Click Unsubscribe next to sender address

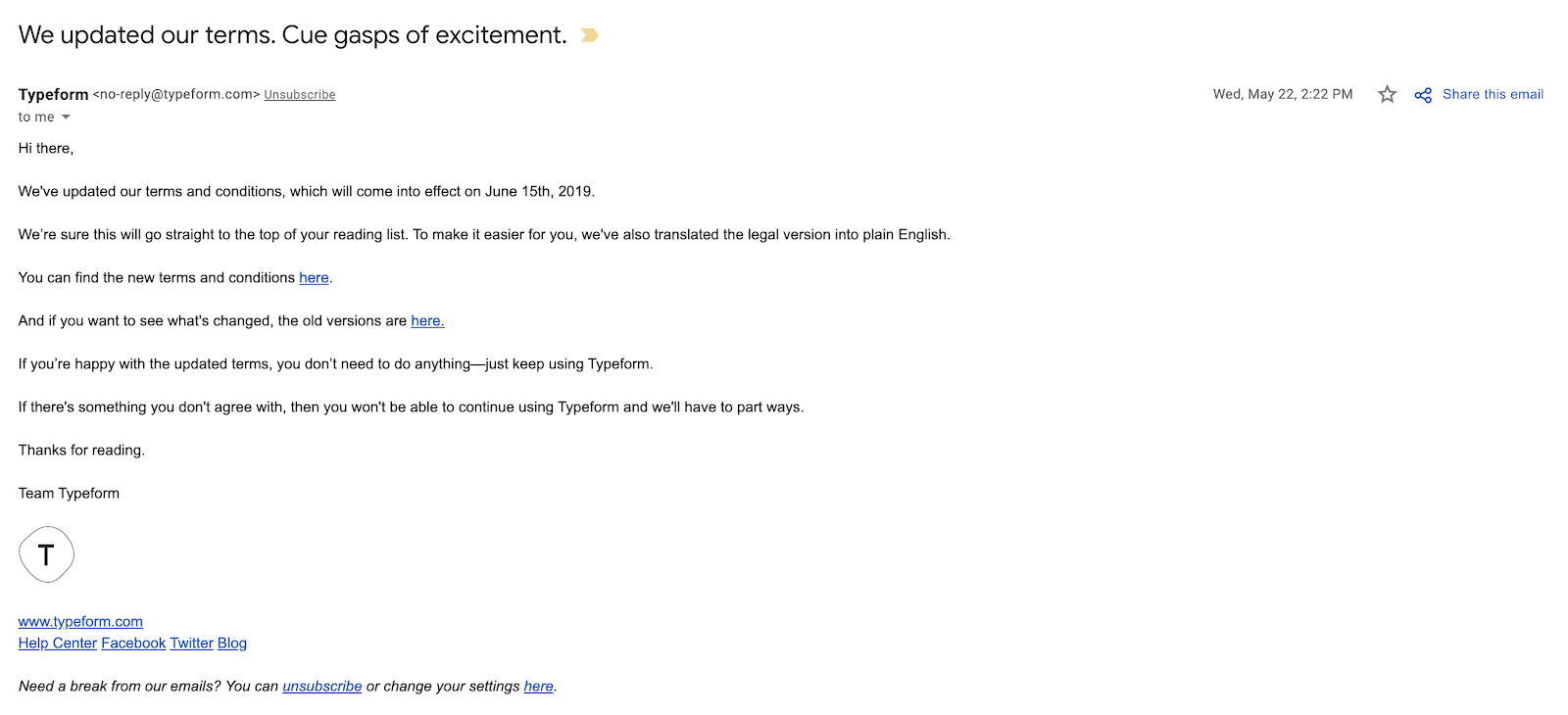(x=300, y=95)
